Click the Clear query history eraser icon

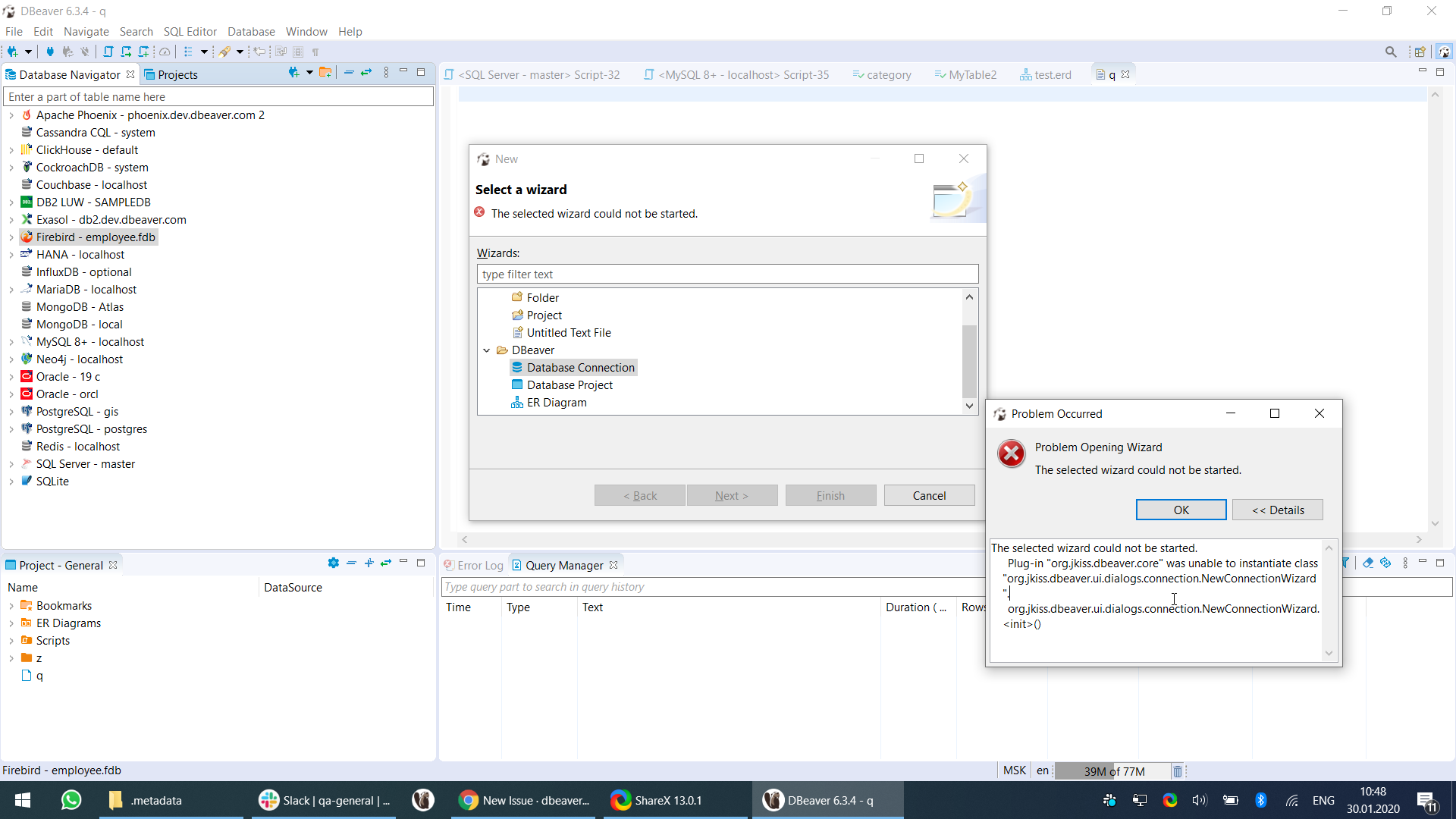[x=1368, y=563]
